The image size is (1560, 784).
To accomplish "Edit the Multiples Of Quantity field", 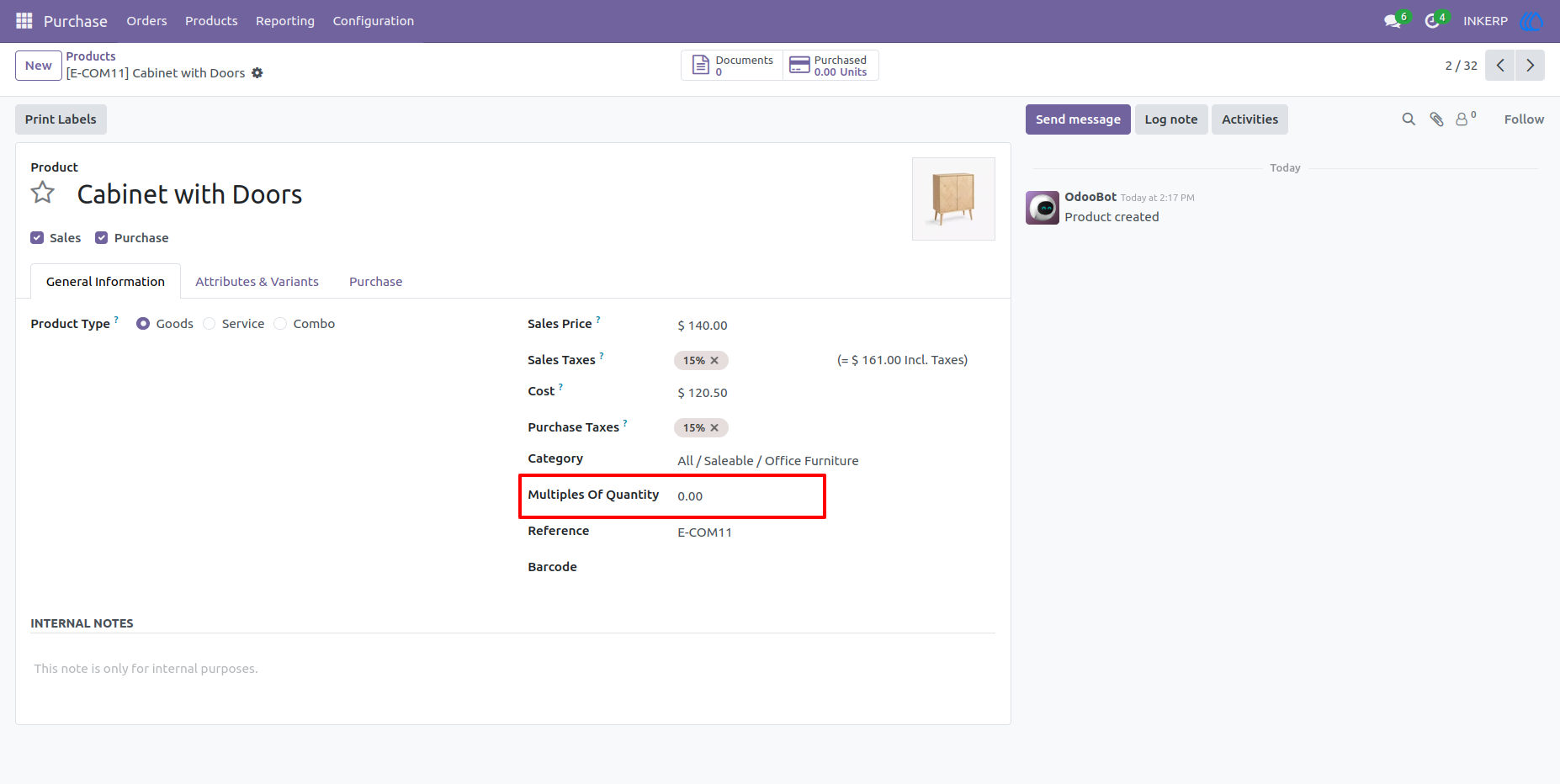I will 833,496.
